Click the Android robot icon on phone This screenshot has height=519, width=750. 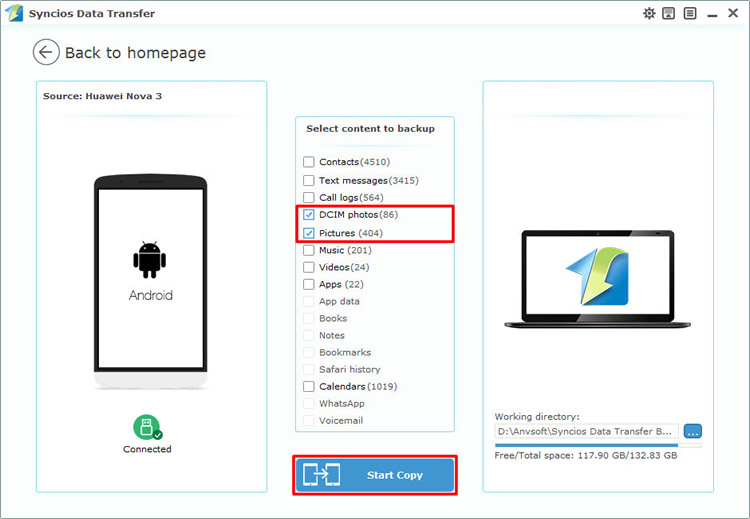coord(150,260)
